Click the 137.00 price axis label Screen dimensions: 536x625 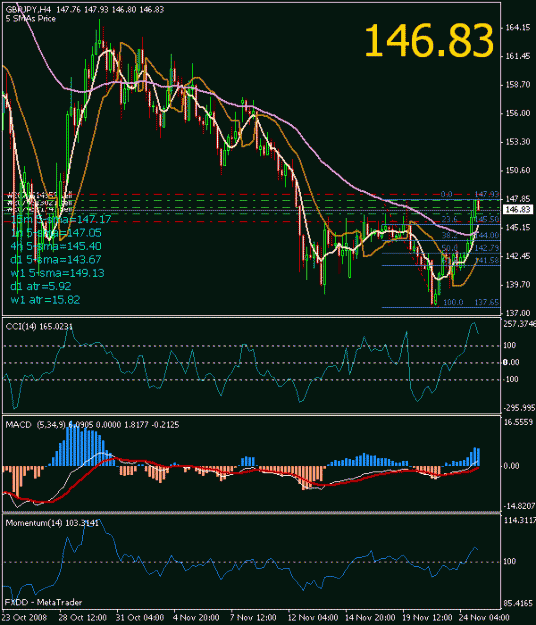pos(518,313)
